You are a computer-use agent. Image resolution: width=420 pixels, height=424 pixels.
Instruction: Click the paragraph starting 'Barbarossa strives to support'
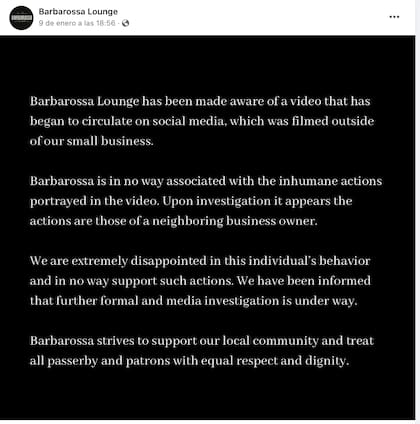202,351
